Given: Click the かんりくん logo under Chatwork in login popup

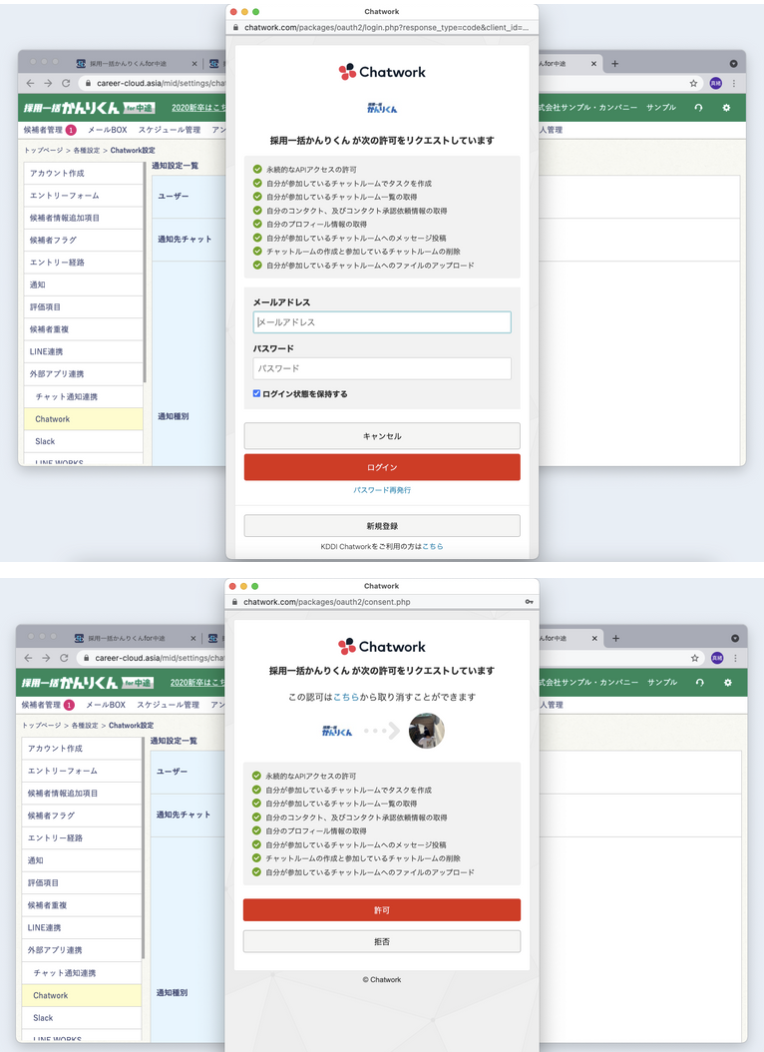Looking at the screenshot, I should point(382,107).
